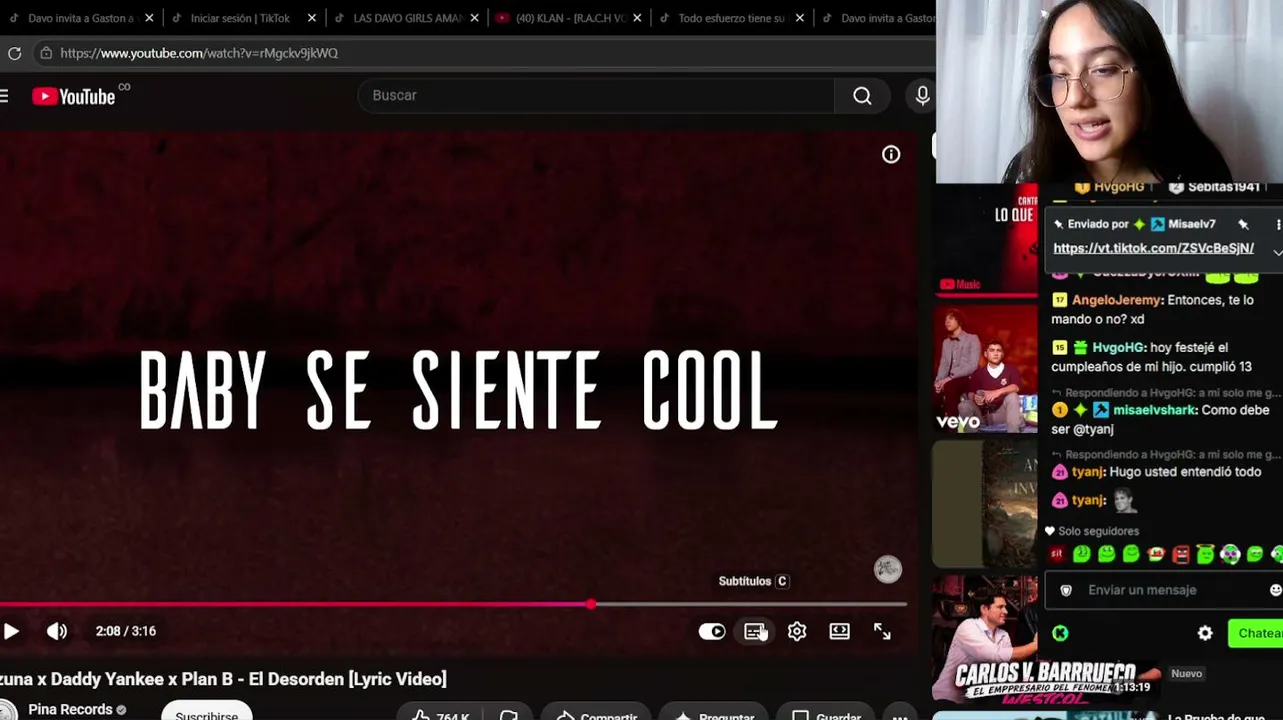Click HvgoHG username in the birthday message
Viewport: 1283px width, 720px height.
tap(1118, 347)
